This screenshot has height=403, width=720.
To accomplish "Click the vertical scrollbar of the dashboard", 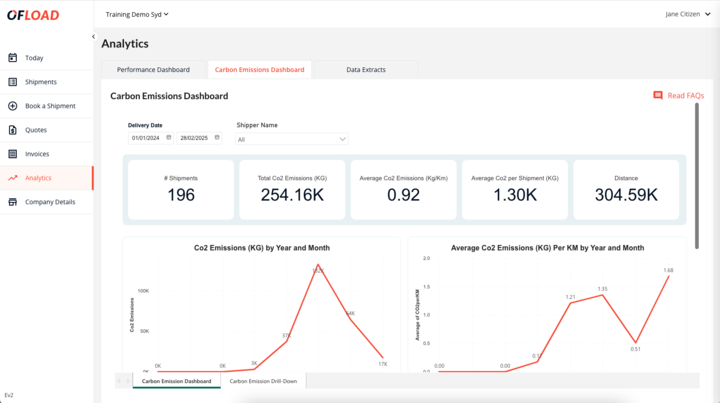I will (696, 170).
